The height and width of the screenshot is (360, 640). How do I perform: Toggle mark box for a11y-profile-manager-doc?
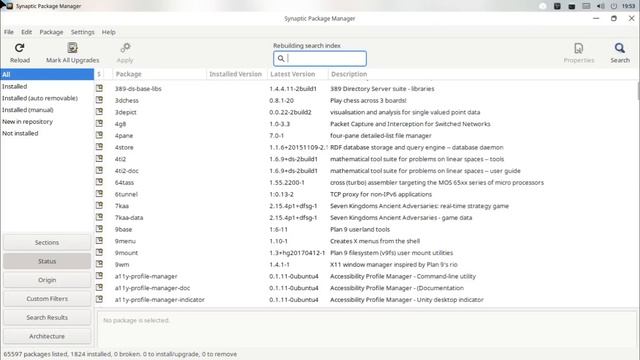[99, 287]
